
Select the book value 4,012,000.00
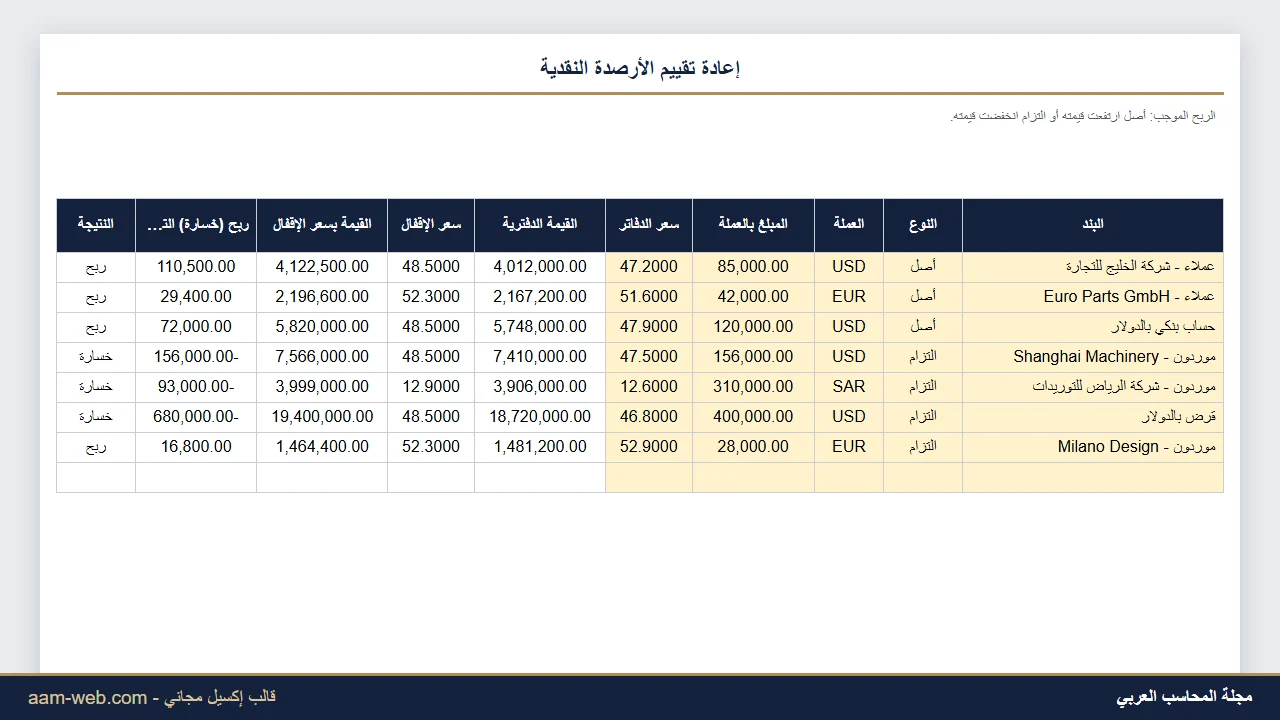[x=540, y=267]
